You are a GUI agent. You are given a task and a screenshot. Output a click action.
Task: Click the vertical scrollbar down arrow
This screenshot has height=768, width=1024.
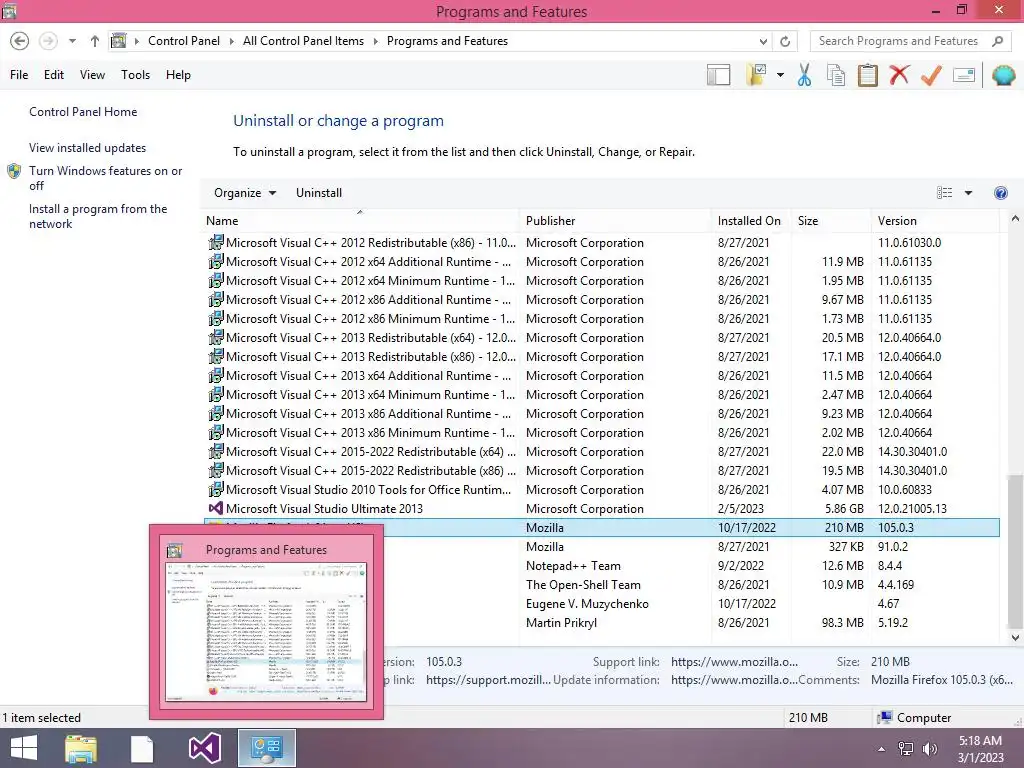1015,637
